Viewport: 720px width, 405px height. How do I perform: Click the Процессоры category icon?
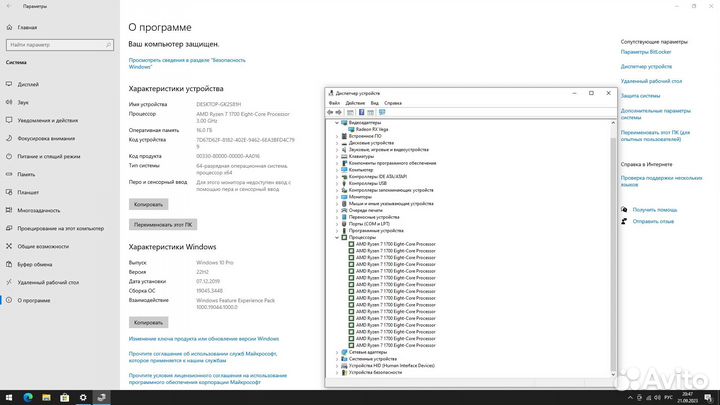344,237
